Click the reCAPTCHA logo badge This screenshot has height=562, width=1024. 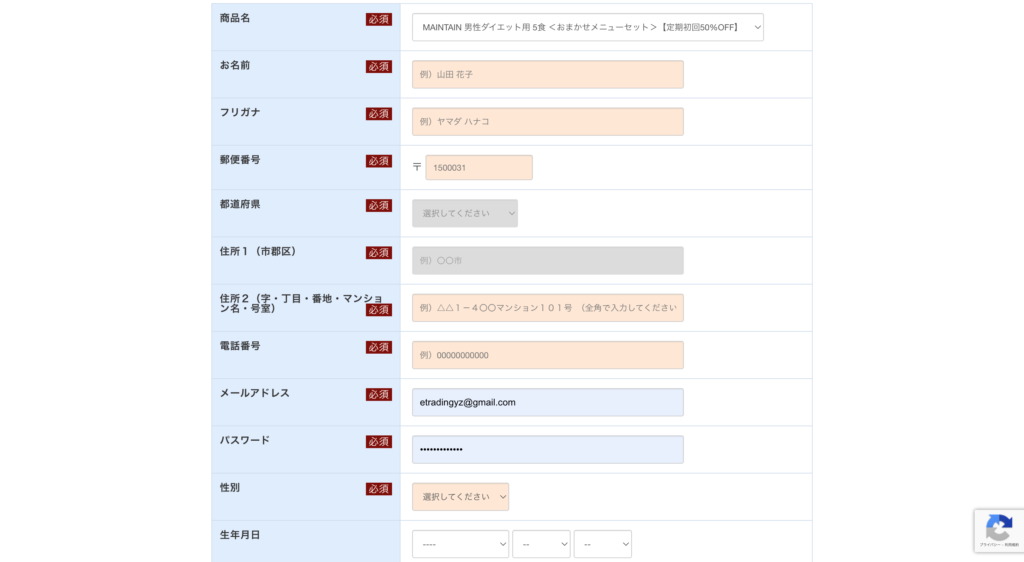coord(998,530)
